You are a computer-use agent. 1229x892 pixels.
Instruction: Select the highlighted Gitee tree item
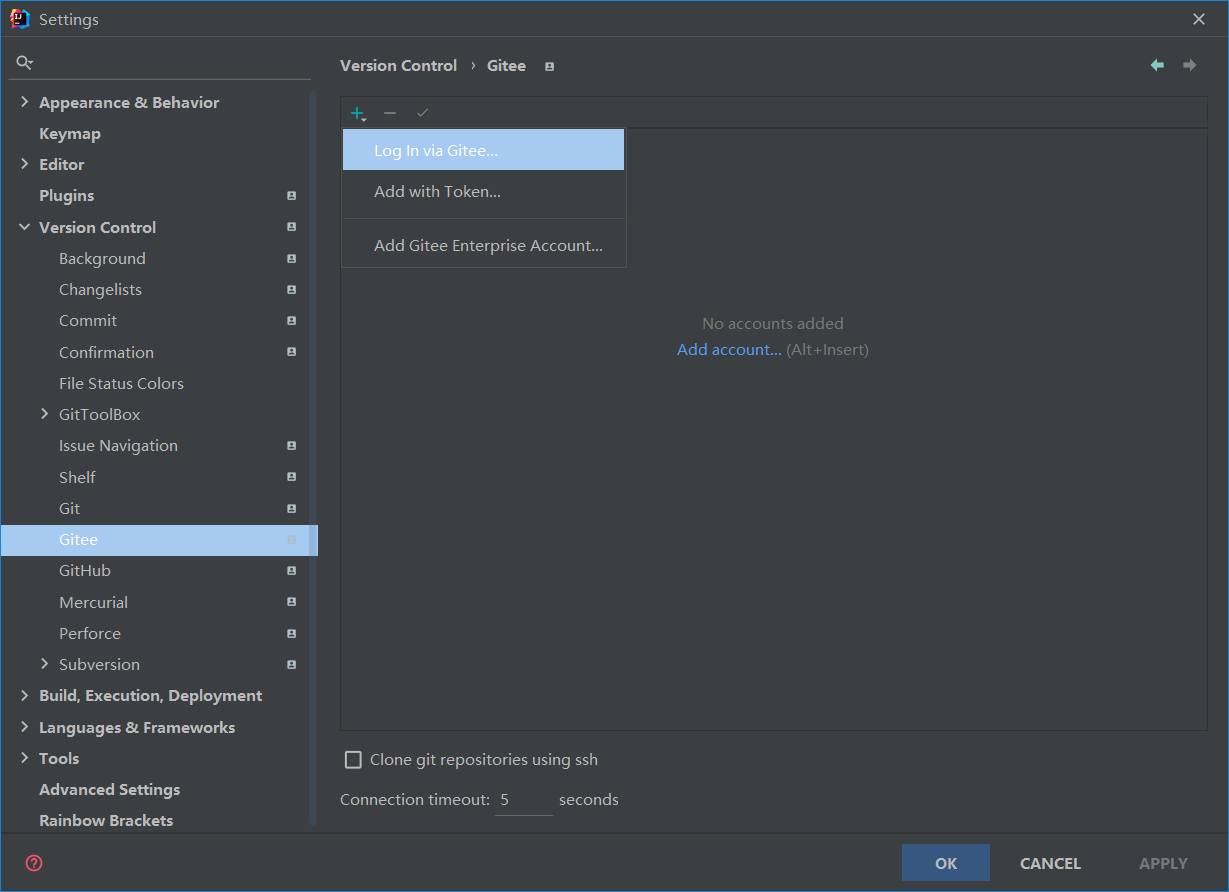point(160,540)
